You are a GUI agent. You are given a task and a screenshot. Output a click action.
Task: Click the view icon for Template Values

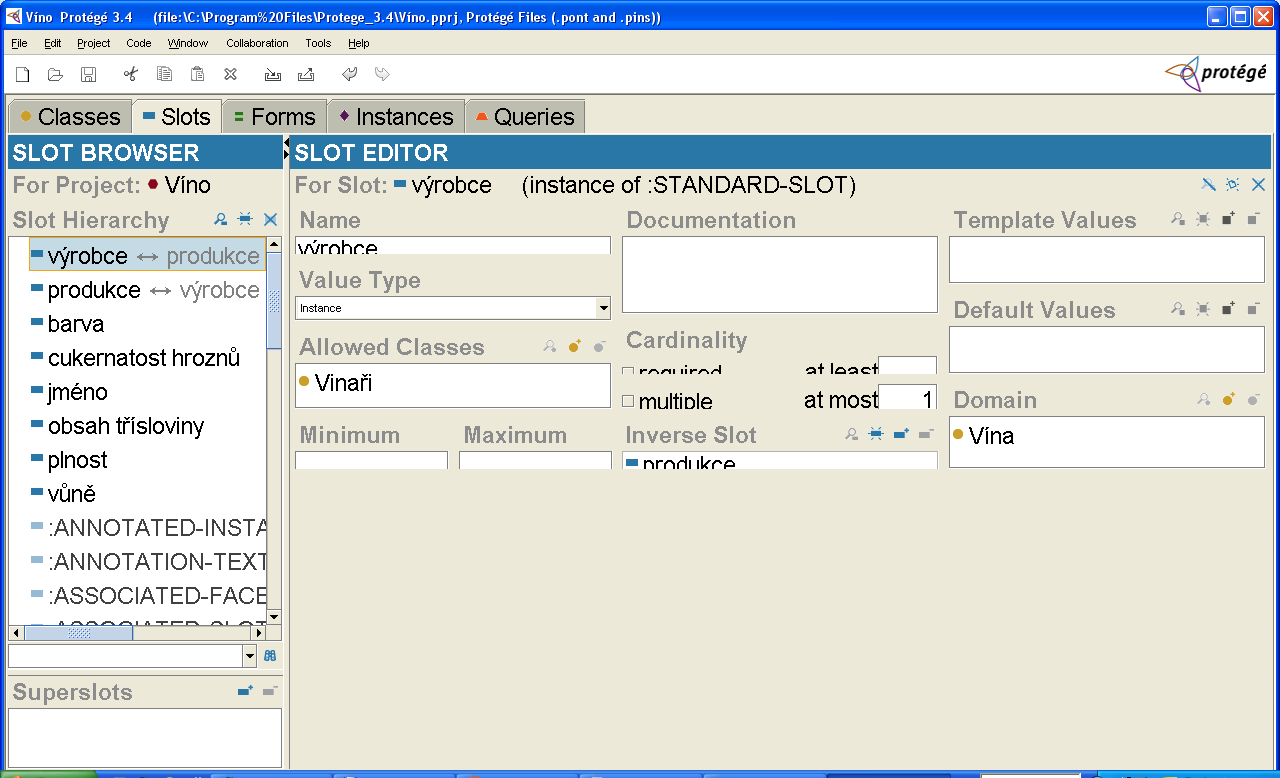click(x=1178, y=219)
